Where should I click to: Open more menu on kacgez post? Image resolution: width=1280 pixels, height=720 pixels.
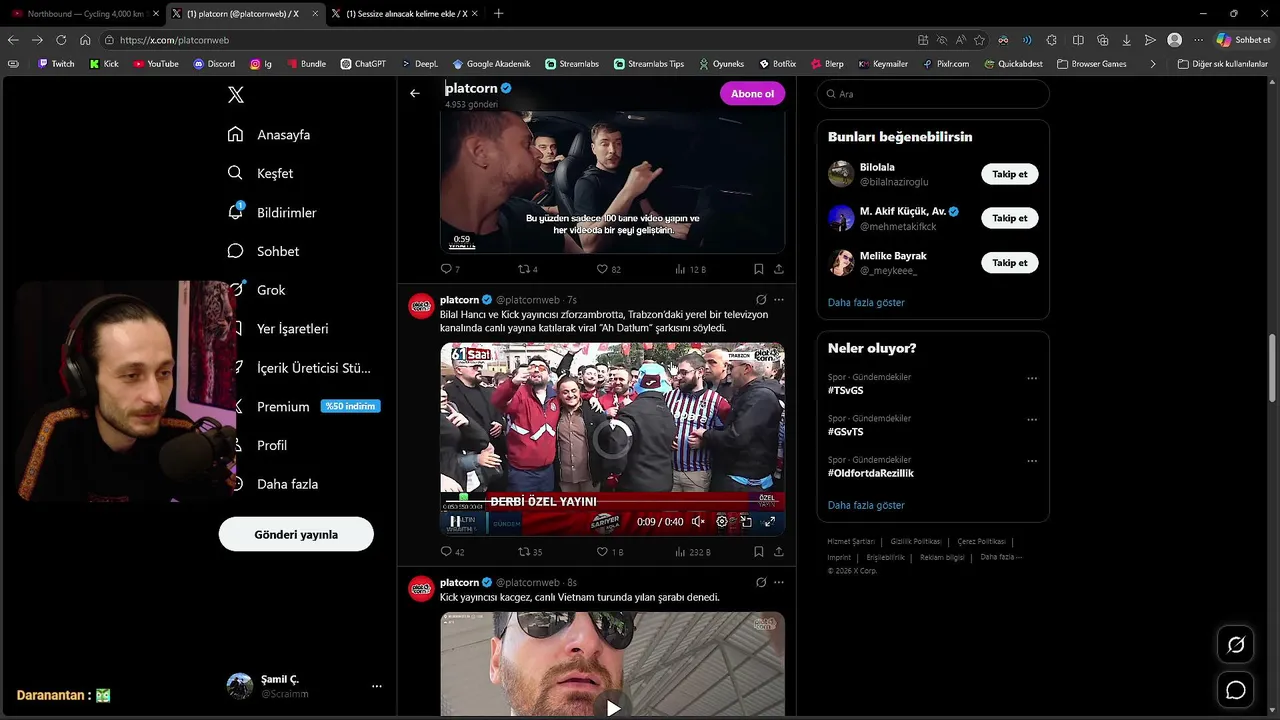[779, 582]
